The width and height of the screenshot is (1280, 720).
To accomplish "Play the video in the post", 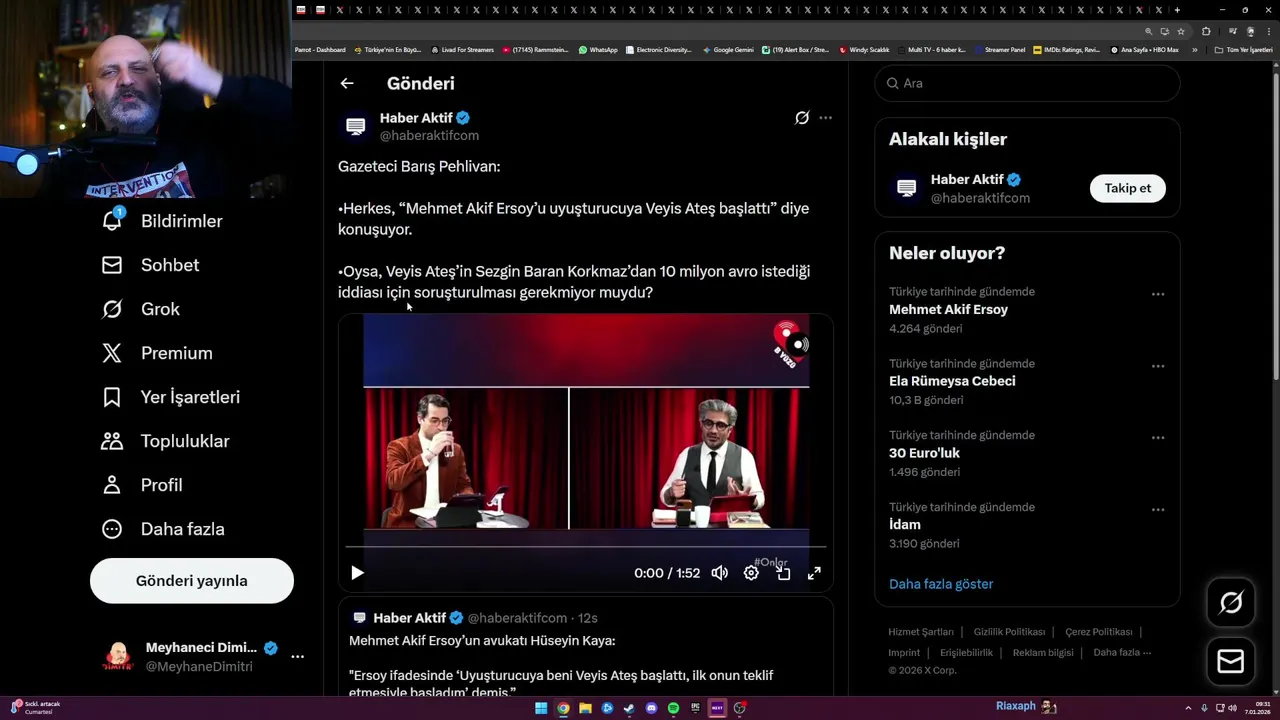I will [357, 573].
